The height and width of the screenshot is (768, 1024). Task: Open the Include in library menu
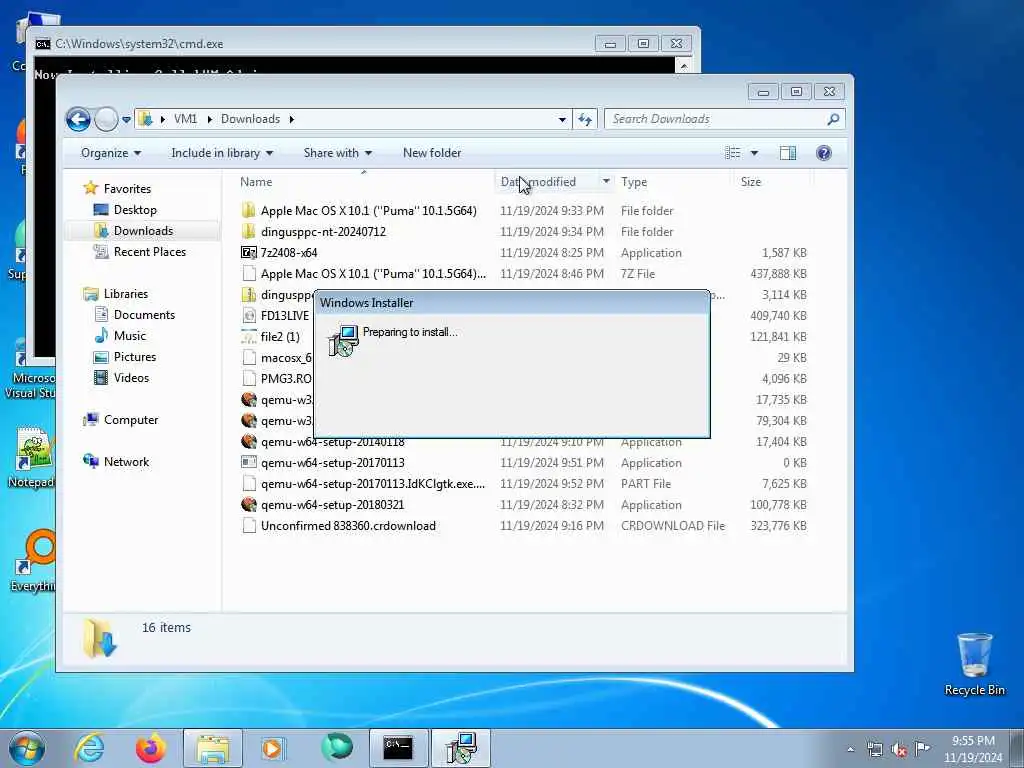pos(221,153)
